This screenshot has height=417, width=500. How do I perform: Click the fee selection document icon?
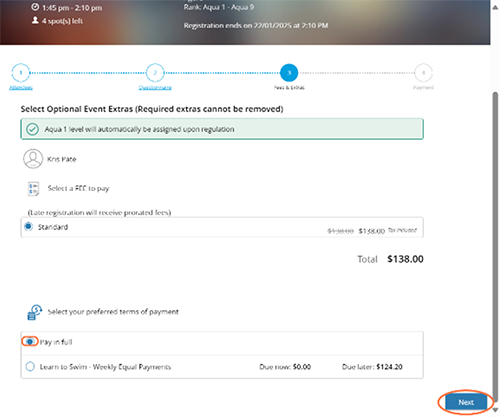click(34, 189)
